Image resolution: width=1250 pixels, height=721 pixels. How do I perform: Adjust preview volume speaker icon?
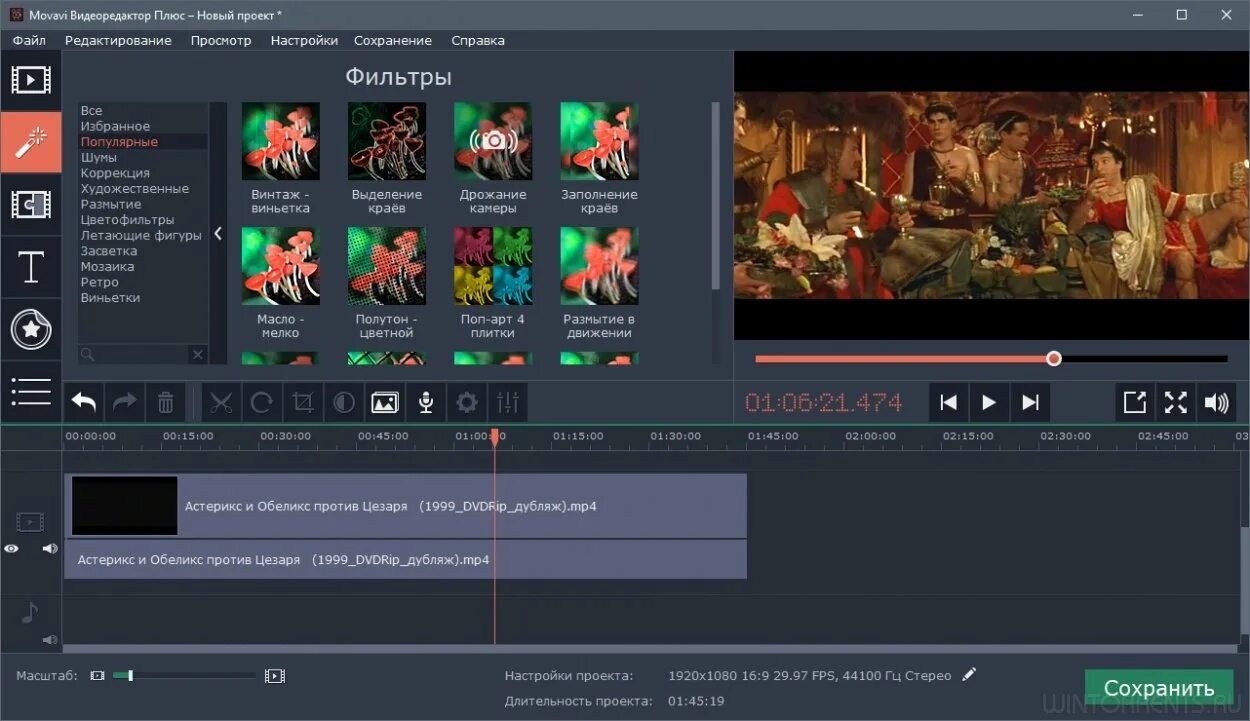1217,402
